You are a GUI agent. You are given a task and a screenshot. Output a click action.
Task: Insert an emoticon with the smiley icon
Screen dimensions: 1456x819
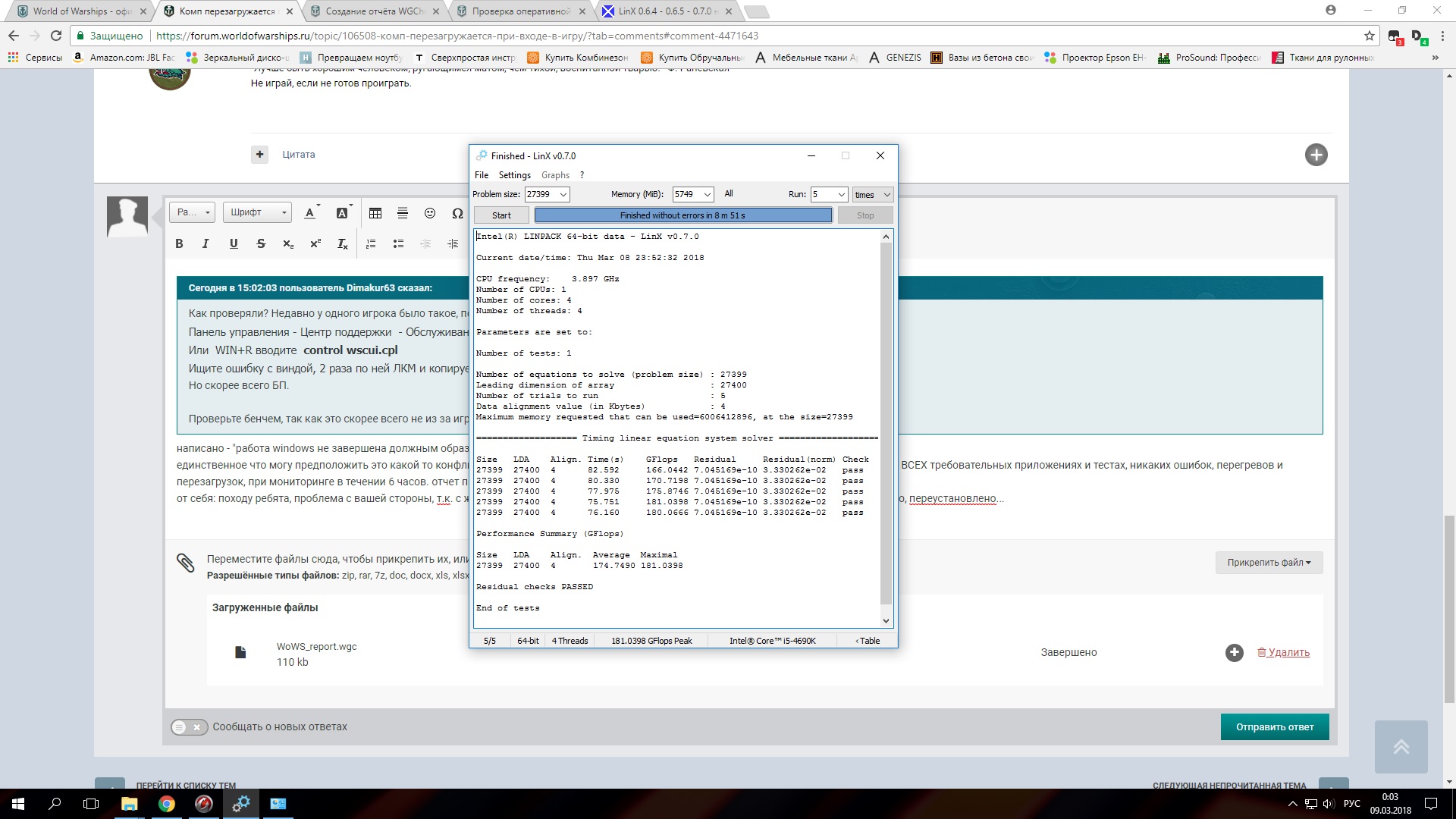click(x=430, y=213)
